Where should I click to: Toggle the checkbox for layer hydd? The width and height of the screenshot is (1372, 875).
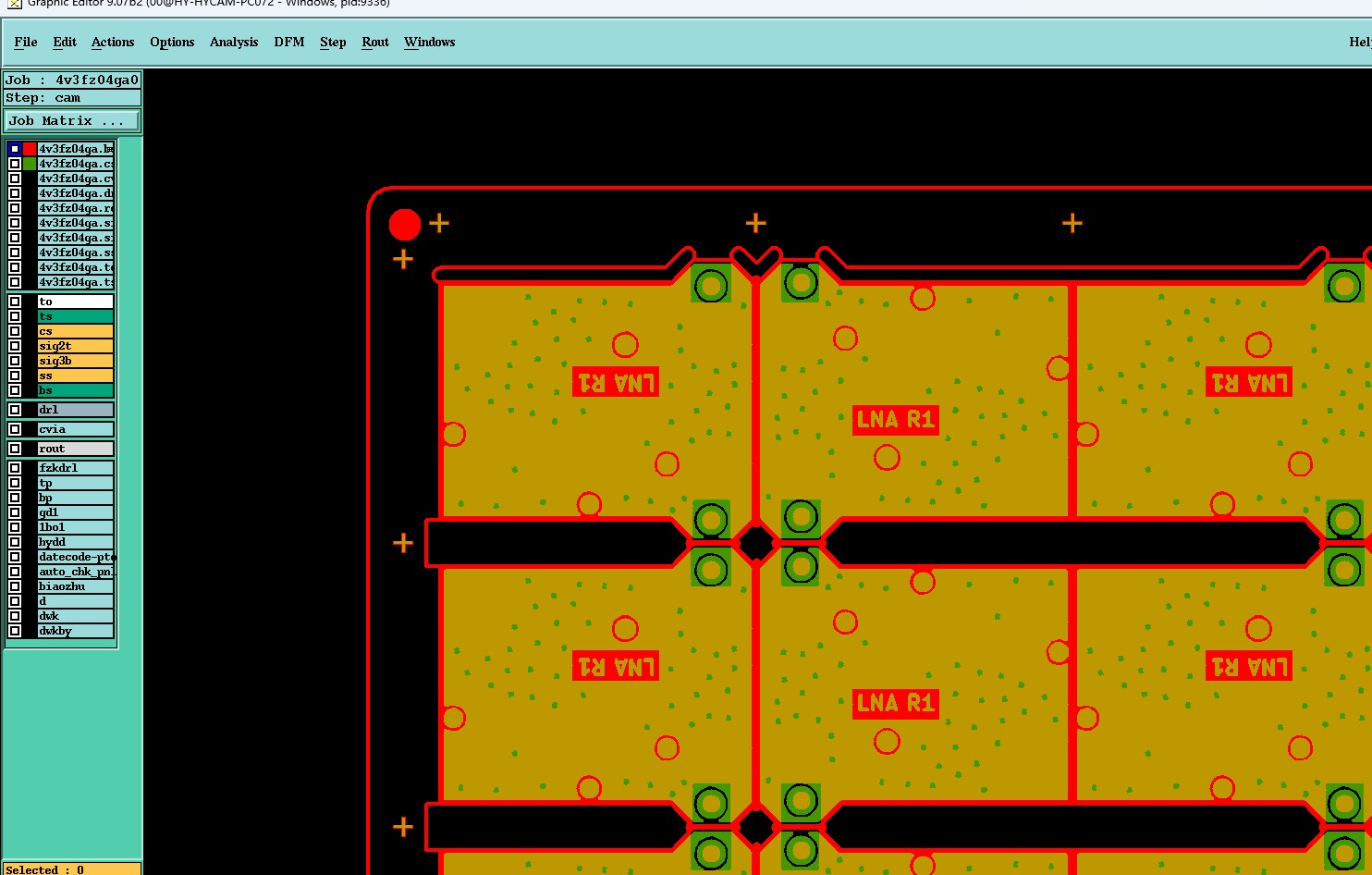(x=15, y=542)
